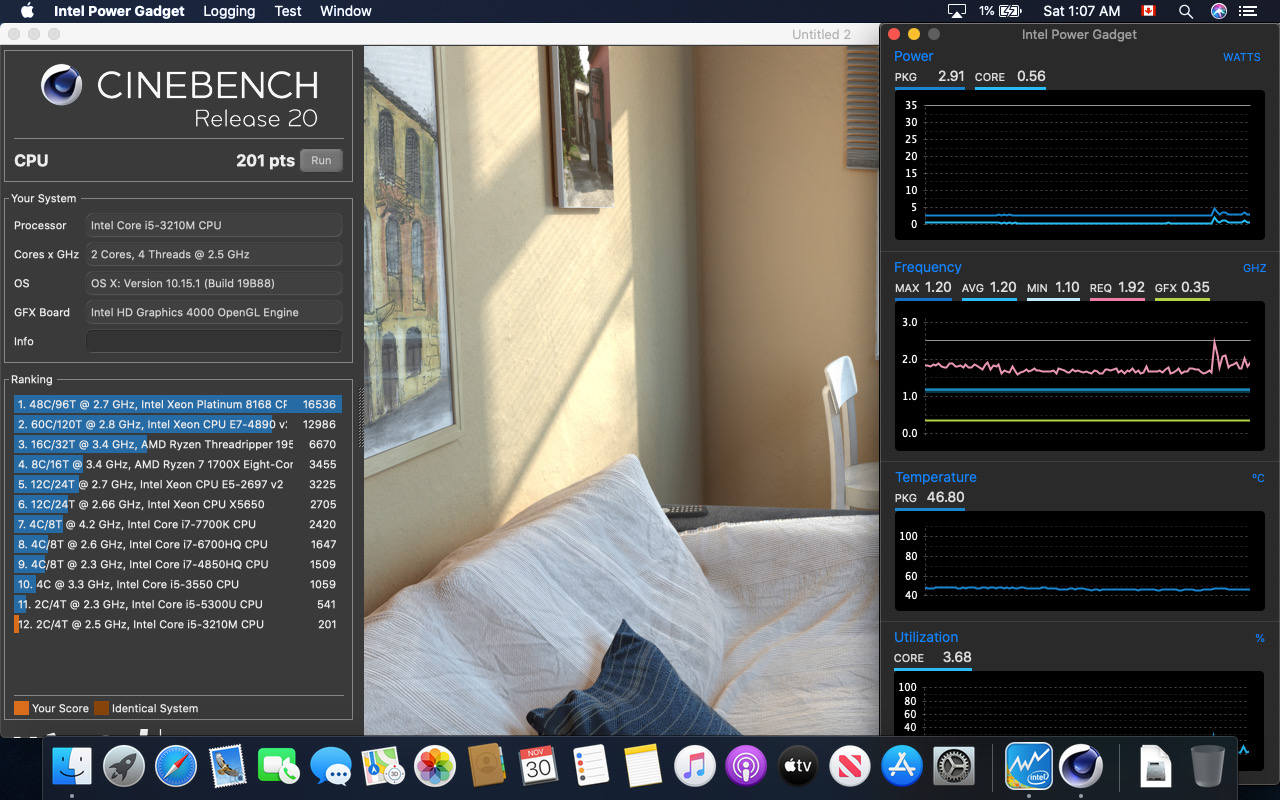Click the battery status showing 1%

tap(1001, 11)
